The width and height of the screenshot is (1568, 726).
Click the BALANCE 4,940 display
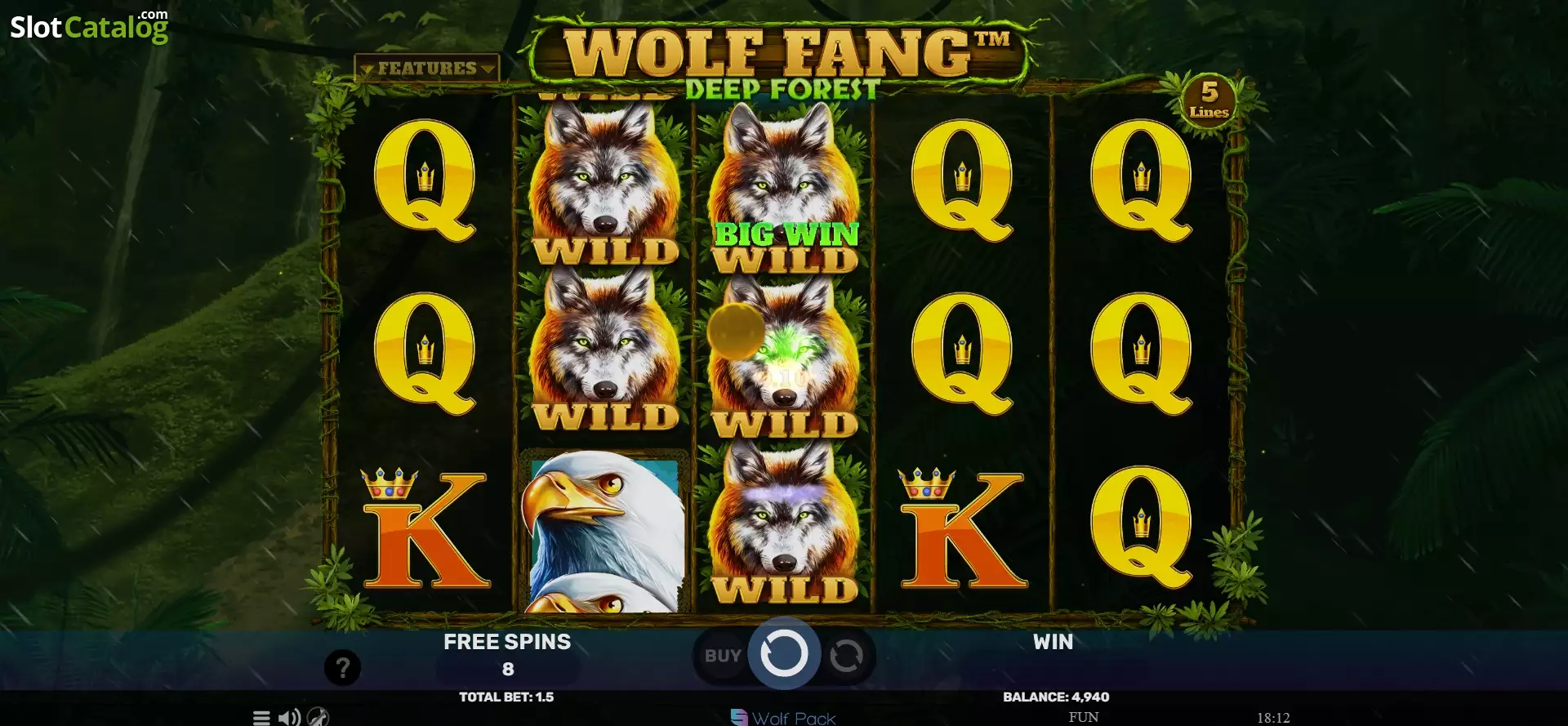tap(1056, 697)
